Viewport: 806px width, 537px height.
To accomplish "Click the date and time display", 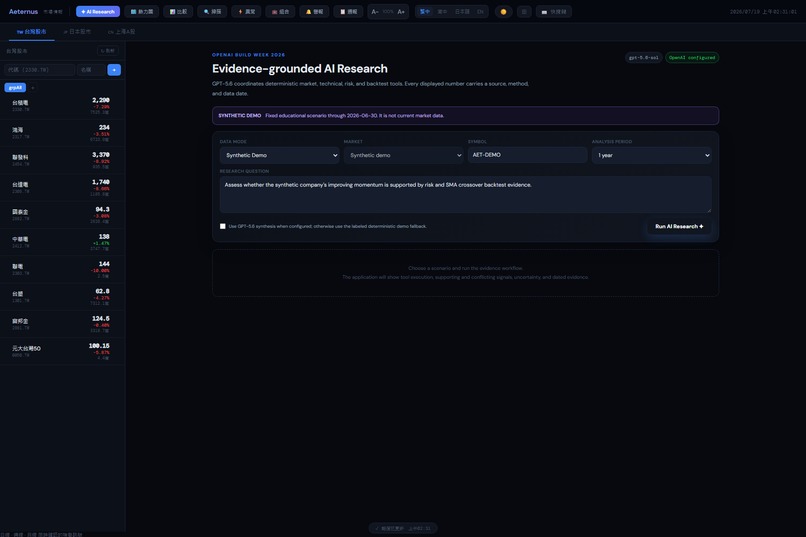I will [763, 11].
